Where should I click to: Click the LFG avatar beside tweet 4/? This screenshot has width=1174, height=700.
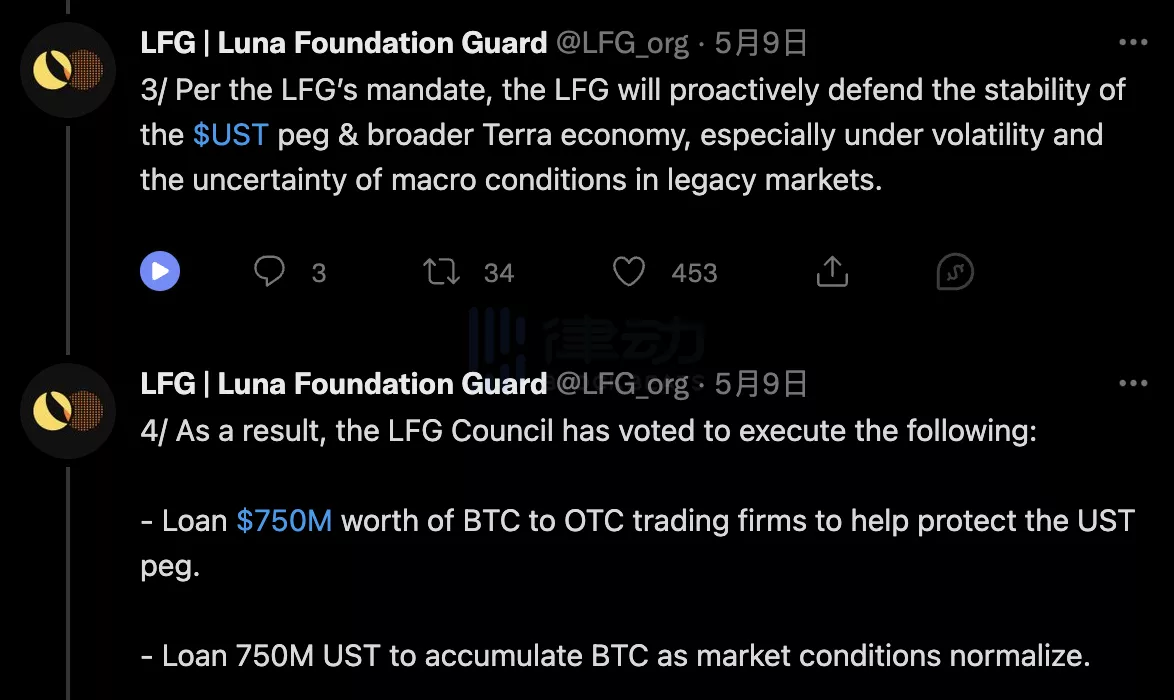pyautogui.click(x=67, y=409)
